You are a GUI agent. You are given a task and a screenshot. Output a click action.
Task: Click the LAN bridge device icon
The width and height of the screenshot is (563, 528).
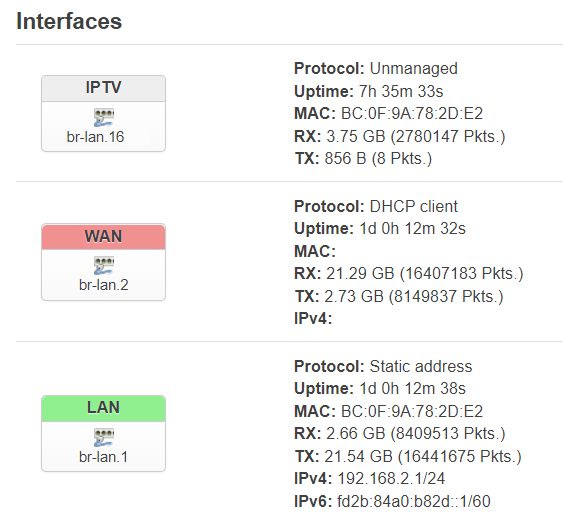click(104, 438)
